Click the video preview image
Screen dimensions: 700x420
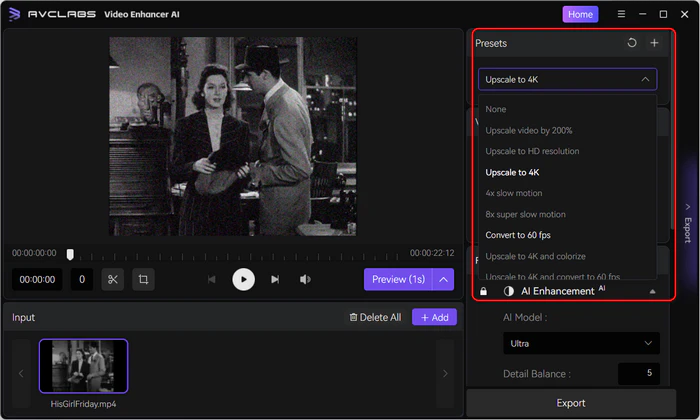pos(233,137)
